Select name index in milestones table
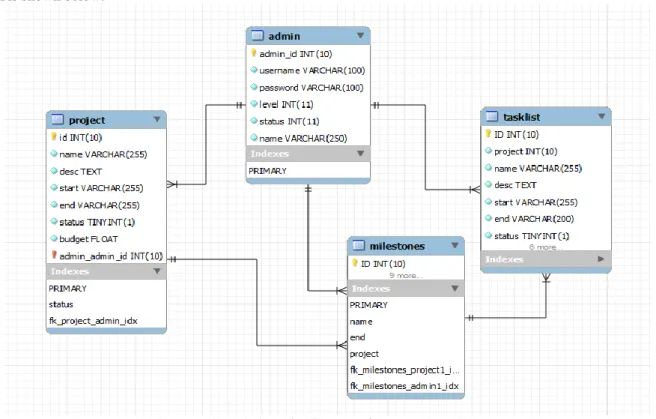The height and width of the screenshot is (419, 656). [361, 322]
